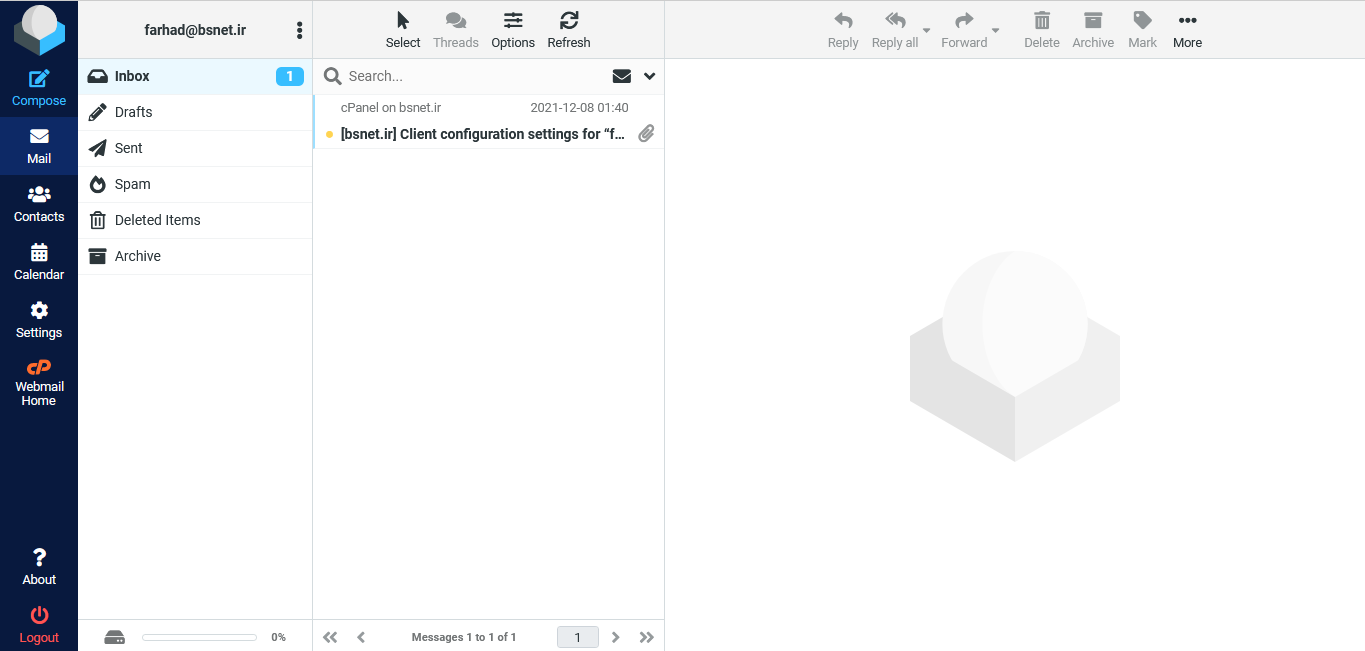Refresh the message list
The height and width of the screenshot is (651, 1365).
click(569, 30)
